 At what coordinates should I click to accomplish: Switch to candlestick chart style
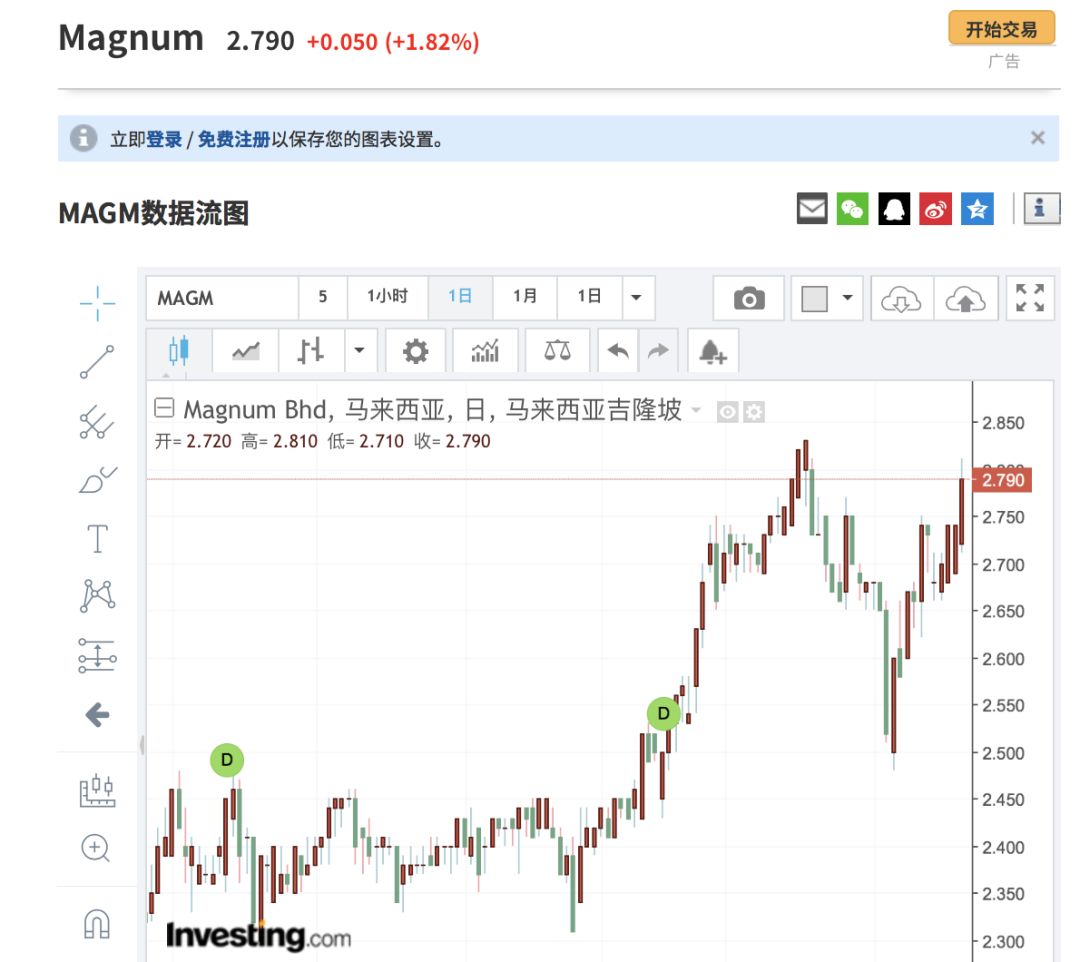pos(178,351)
